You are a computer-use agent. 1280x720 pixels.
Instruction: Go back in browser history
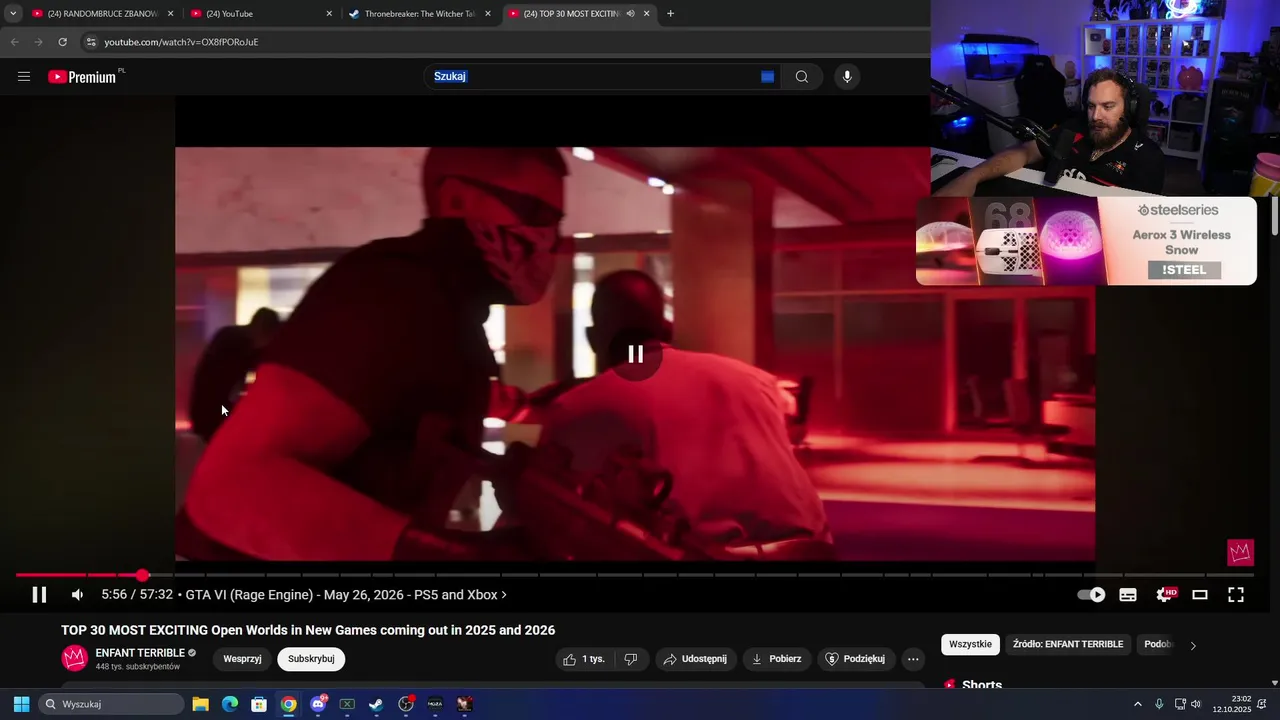pyautogui.click(x=14, y=42)
